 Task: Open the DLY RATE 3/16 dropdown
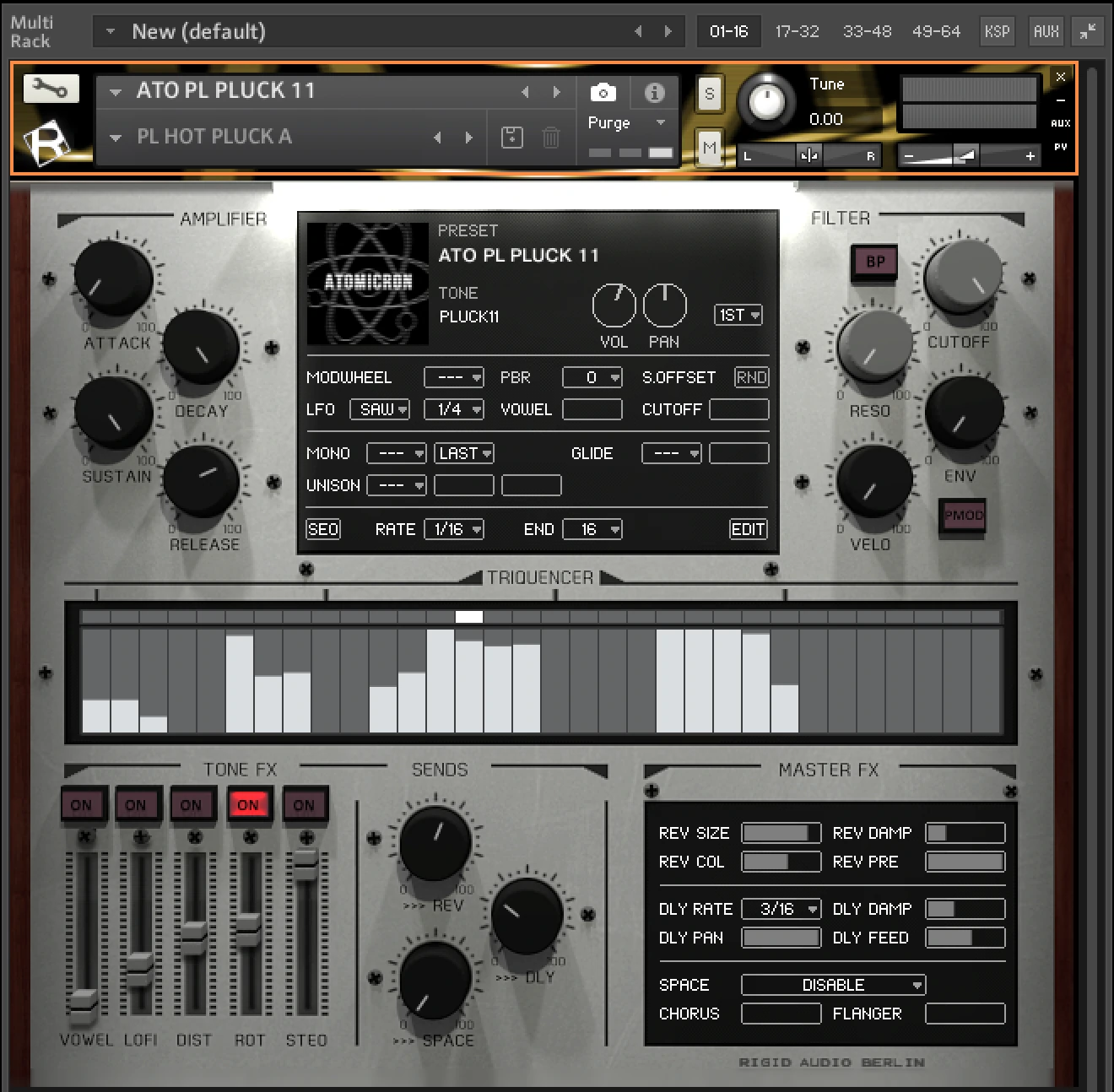[781, 909]
